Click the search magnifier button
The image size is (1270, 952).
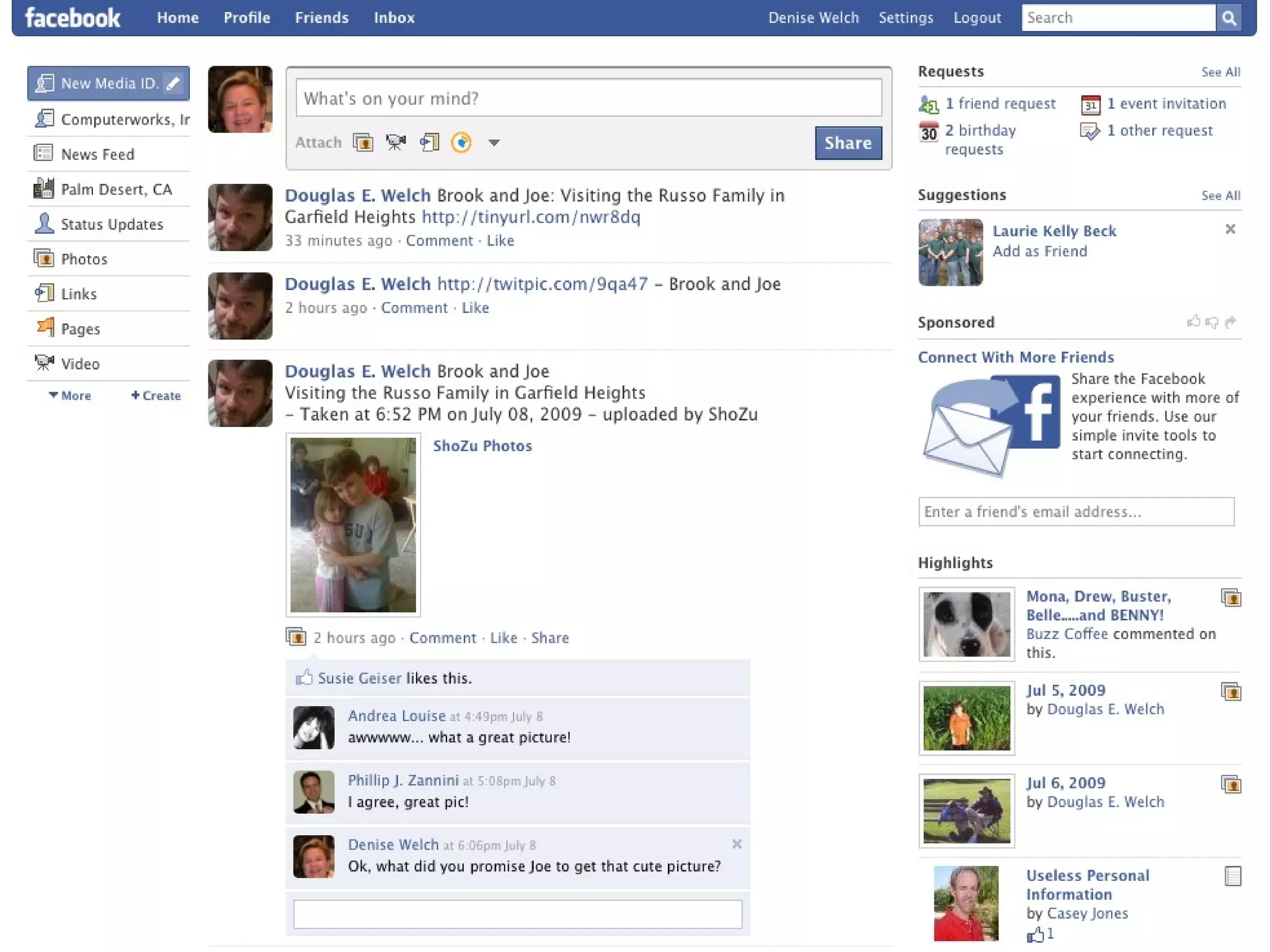tap(1228, 18)
